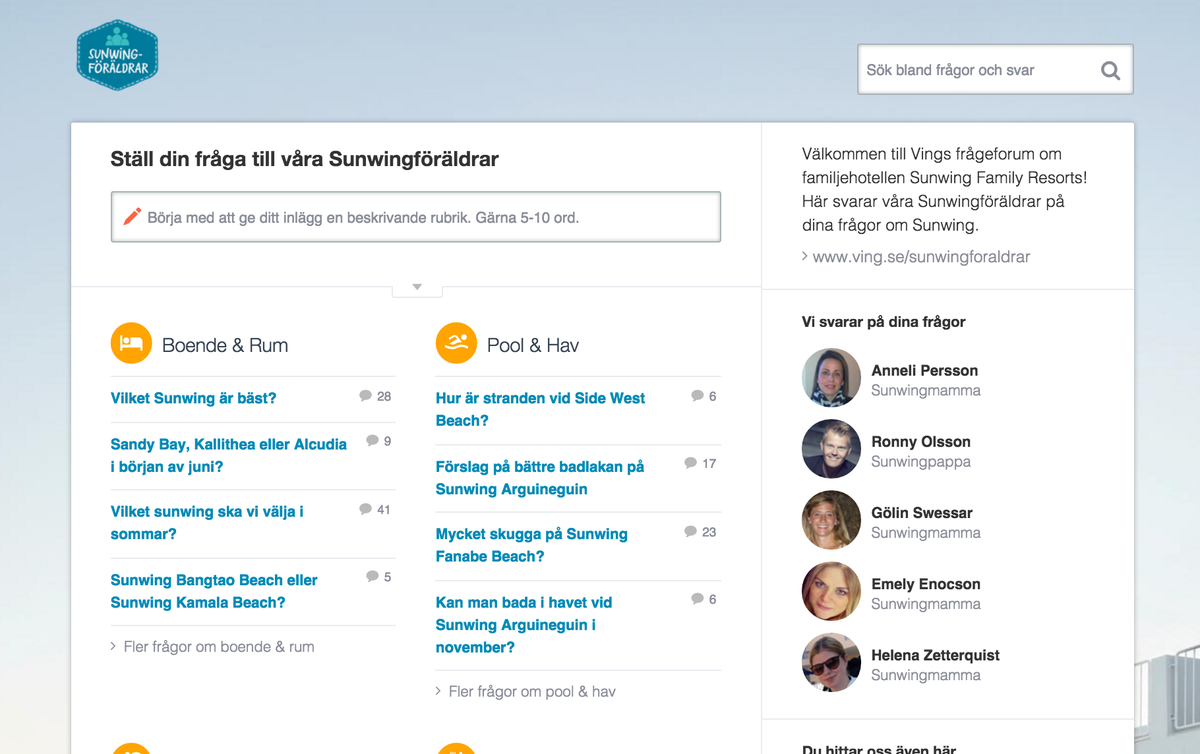
Task: Click Sunwingpappa label under Ronny Olsson
Action: tap(921, 462)
